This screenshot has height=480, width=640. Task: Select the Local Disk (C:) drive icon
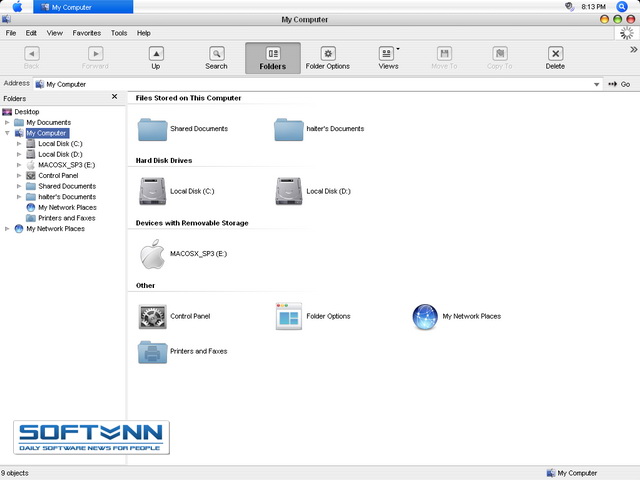(x=152, y=191)
